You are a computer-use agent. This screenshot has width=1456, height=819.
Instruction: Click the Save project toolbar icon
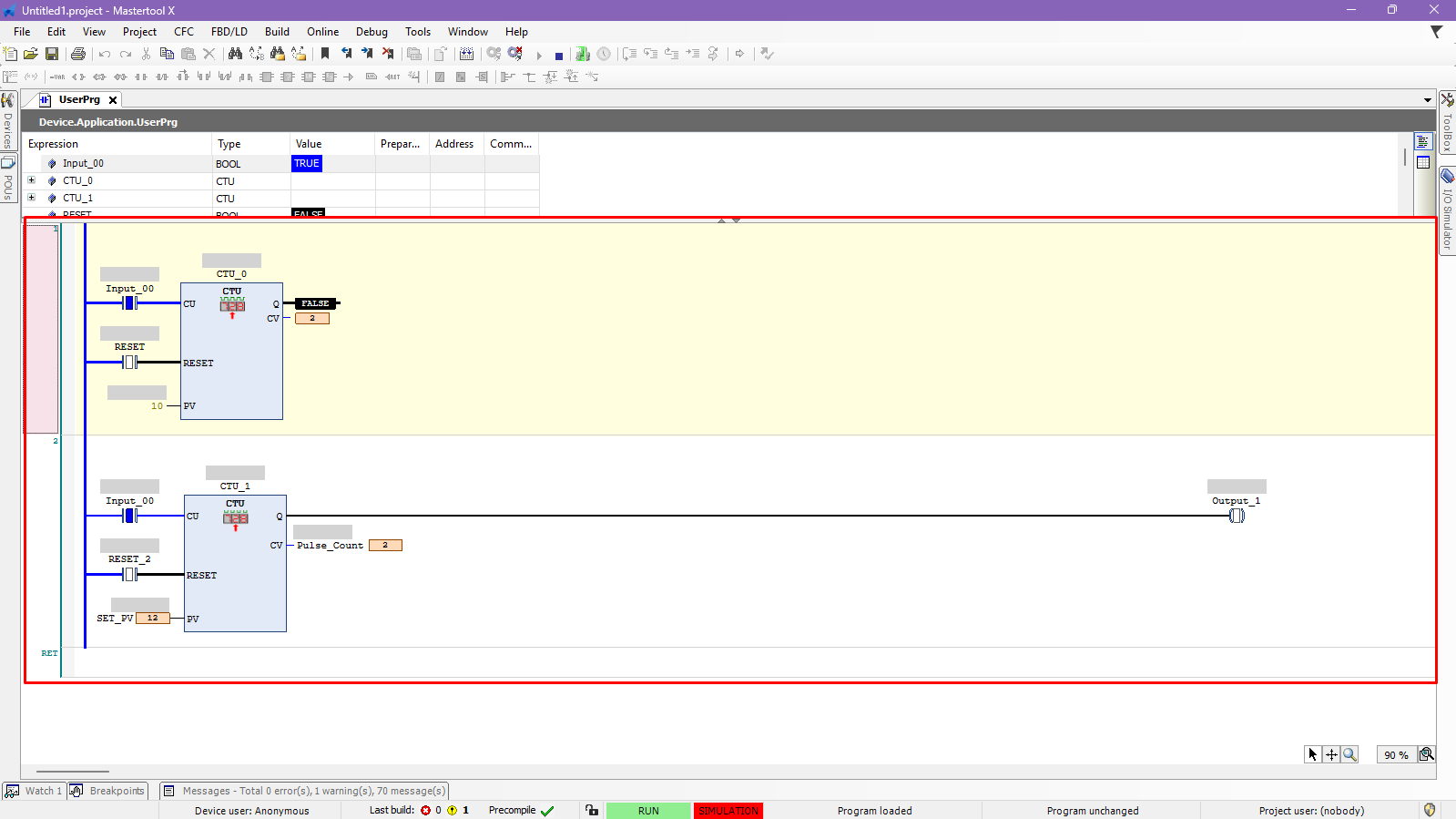52,55
